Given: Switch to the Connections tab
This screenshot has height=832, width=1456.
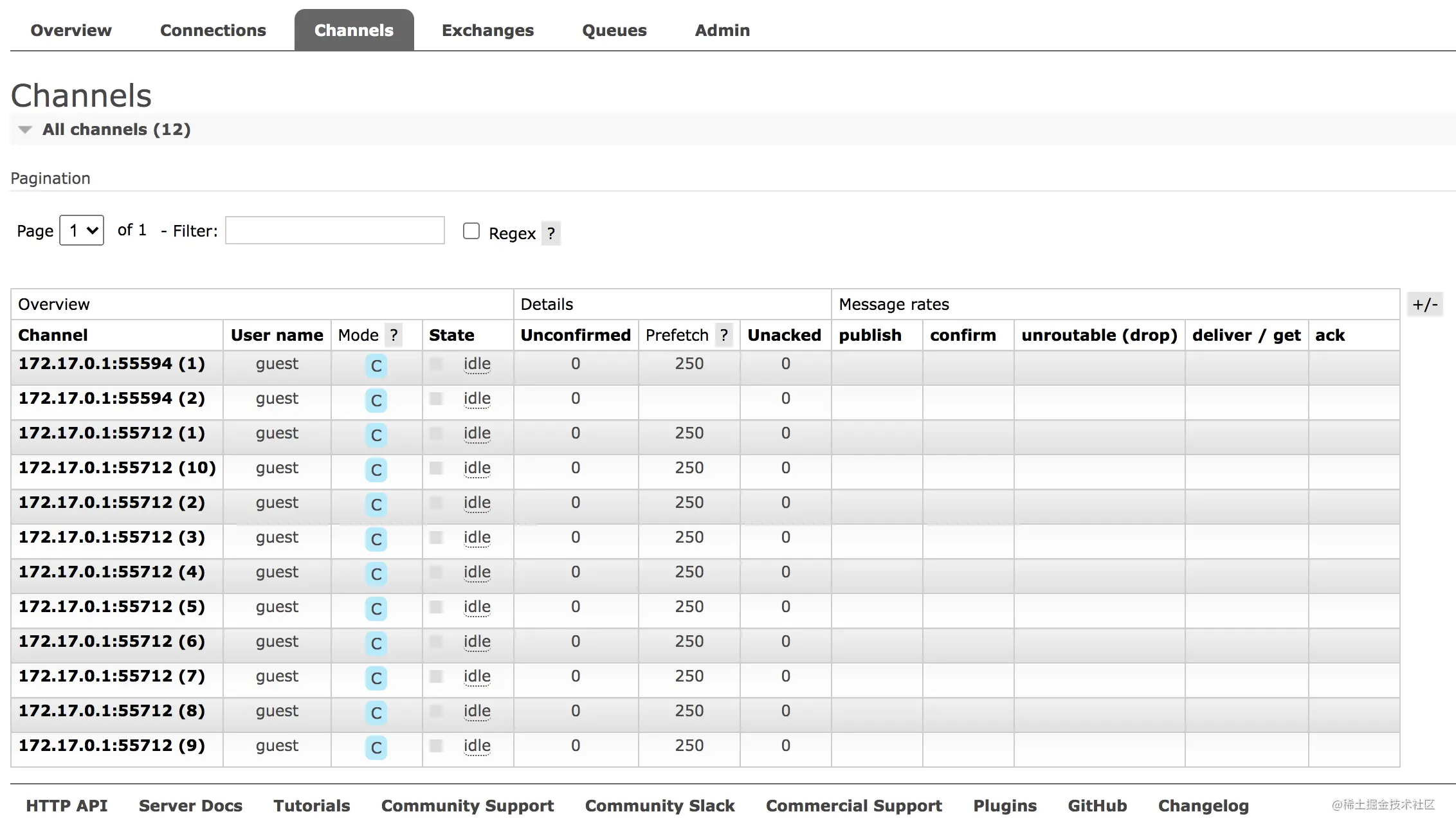Looking at the screenshot, I should (213, 30).
